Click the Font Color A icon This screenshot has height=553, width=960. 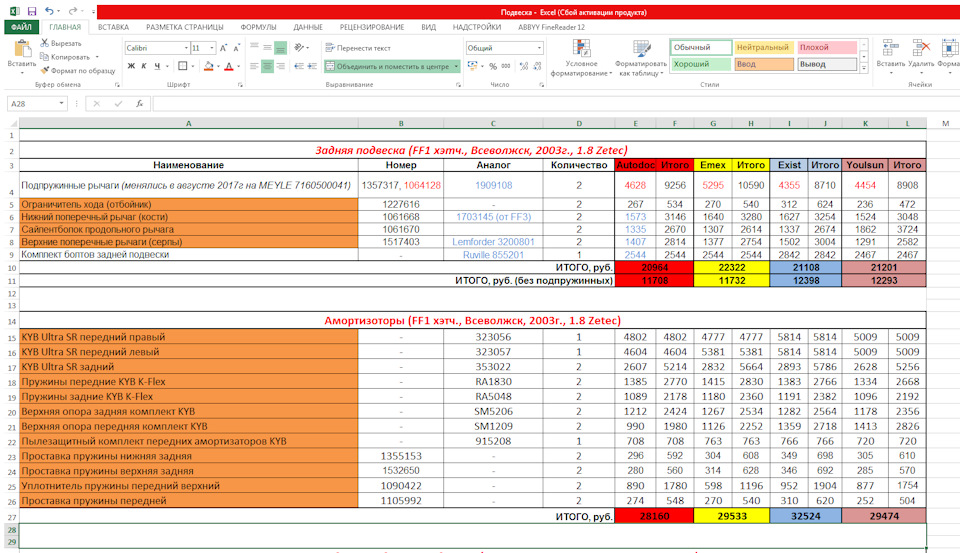pyautogui.click(x=229, y=66)
